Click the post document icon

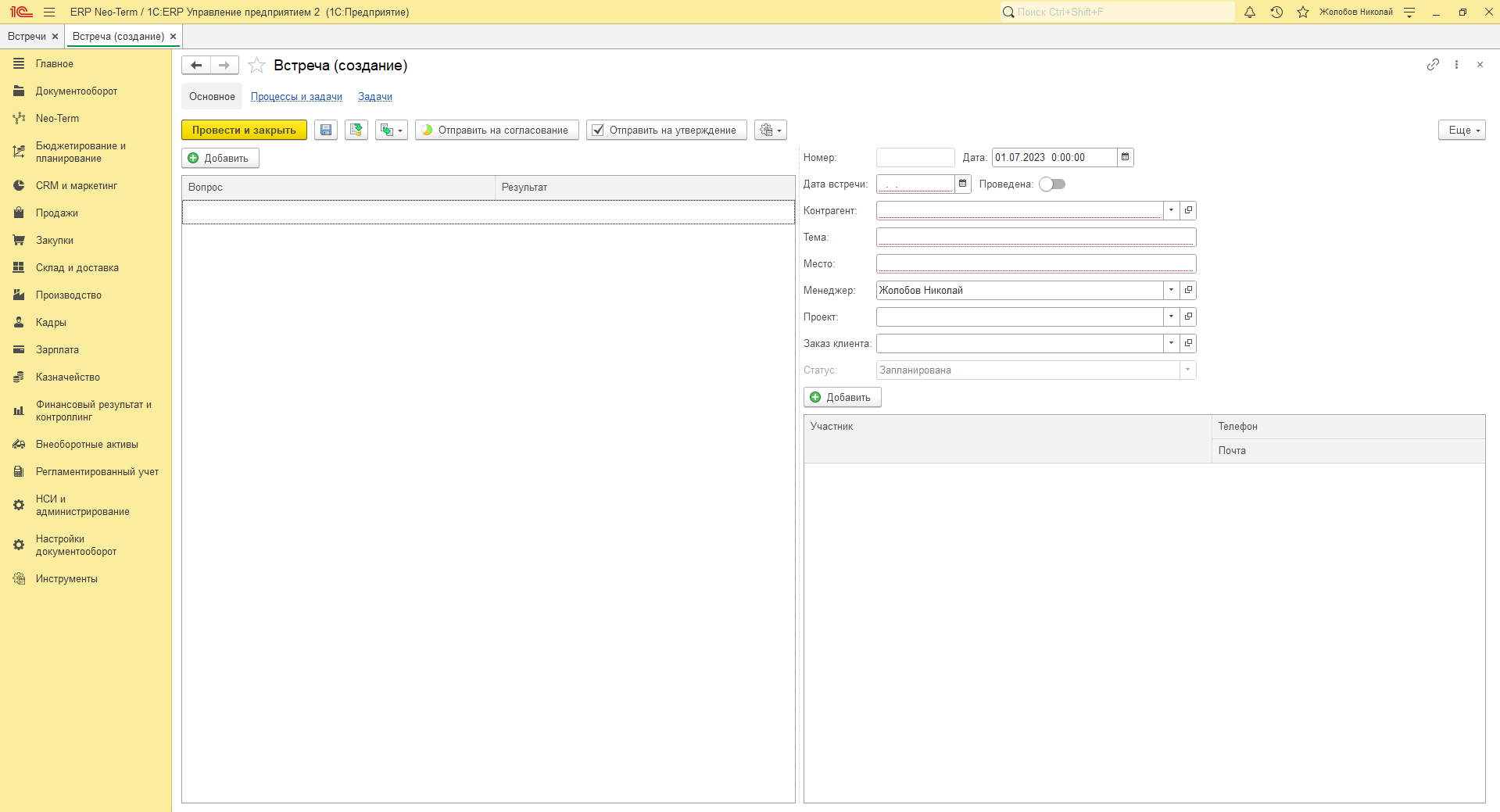[x=356, y=130]
